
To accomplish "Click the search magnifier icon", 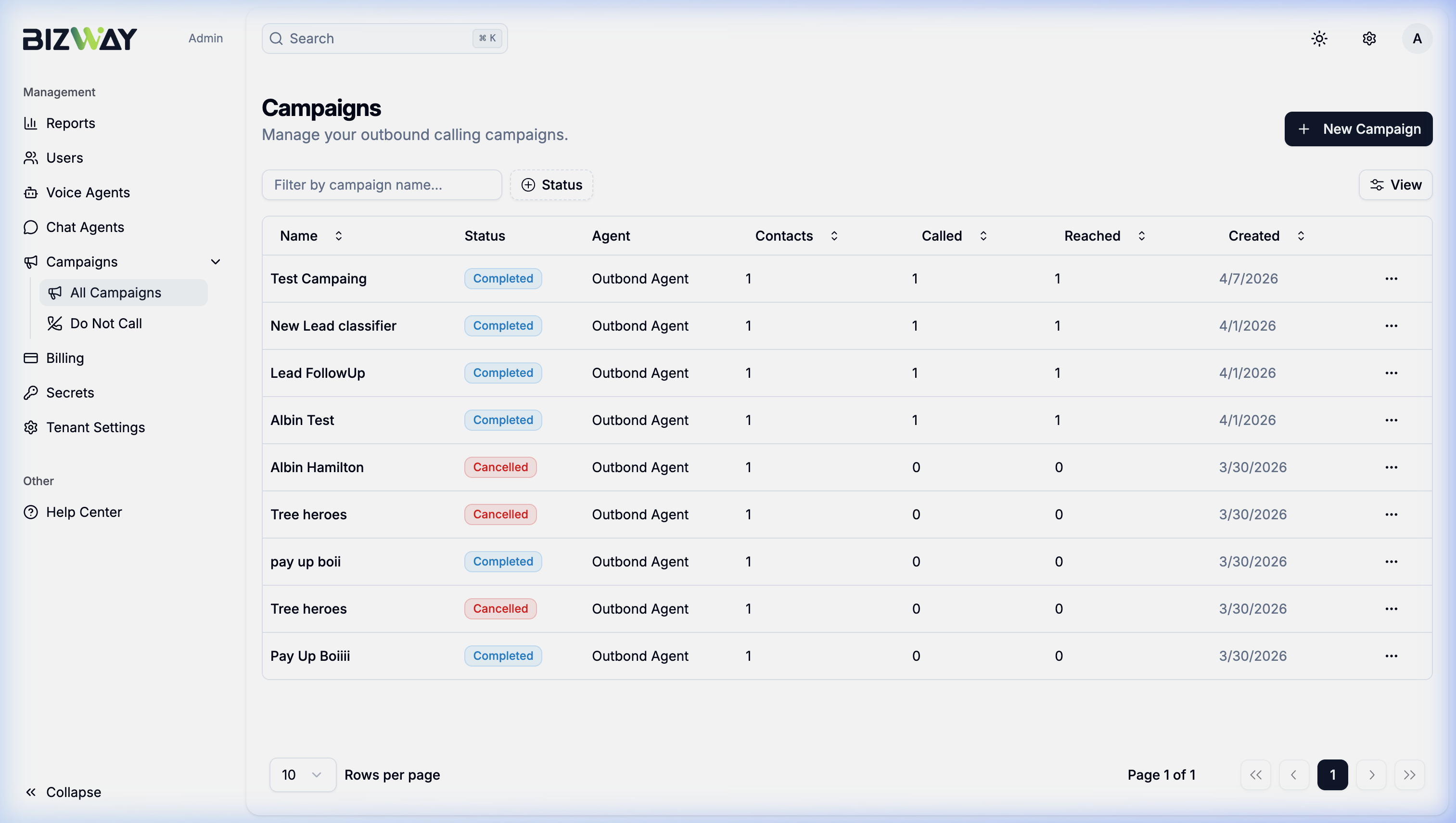I will [276, 39].
